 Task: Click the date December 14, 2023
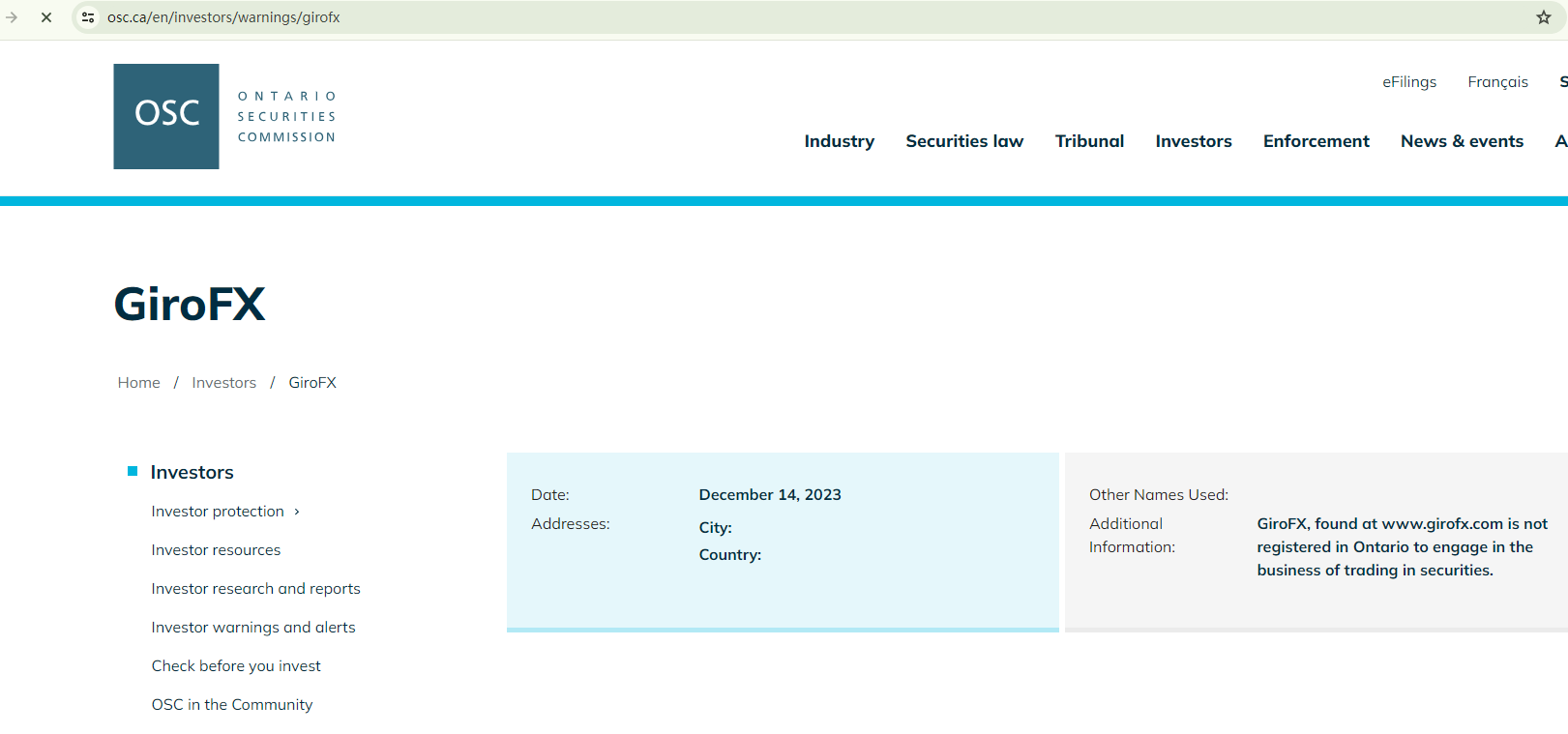pos(770,495)
